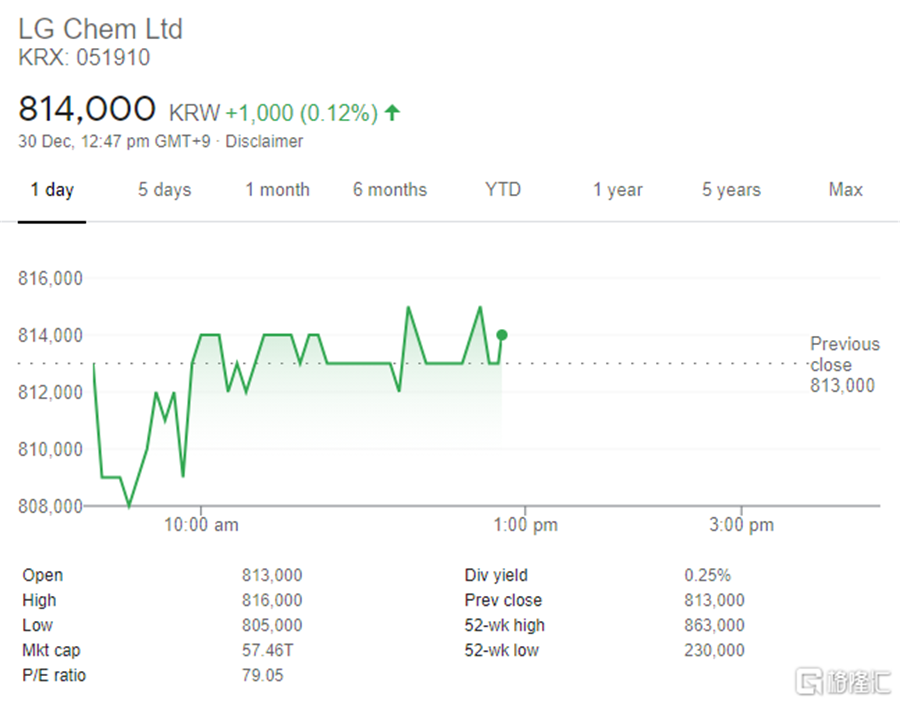This screenshot has width=900, height=705.
Task: Click the LG Chem Ltd title
Action: [101, 29]
